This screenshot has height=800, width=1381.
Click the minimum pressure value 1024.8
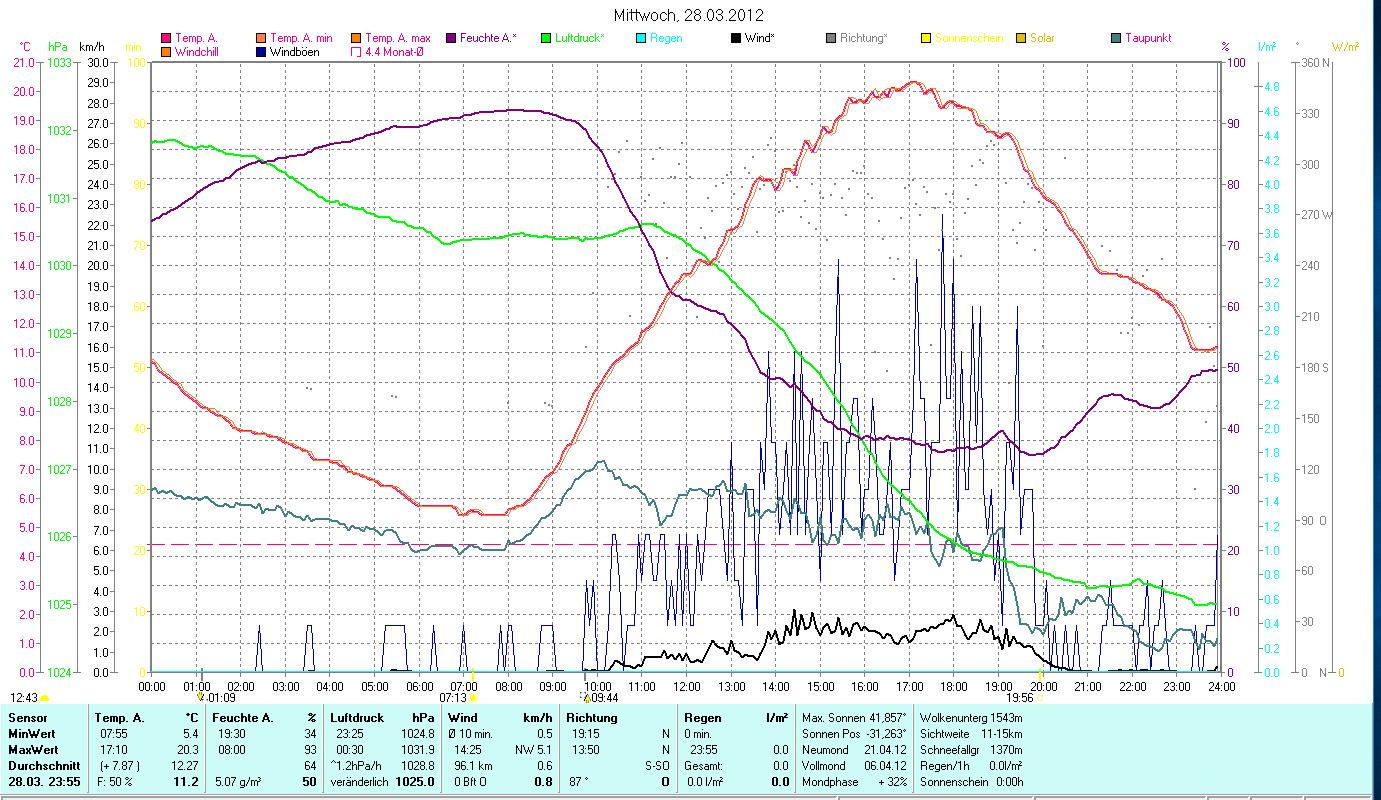tap(417, 733)
